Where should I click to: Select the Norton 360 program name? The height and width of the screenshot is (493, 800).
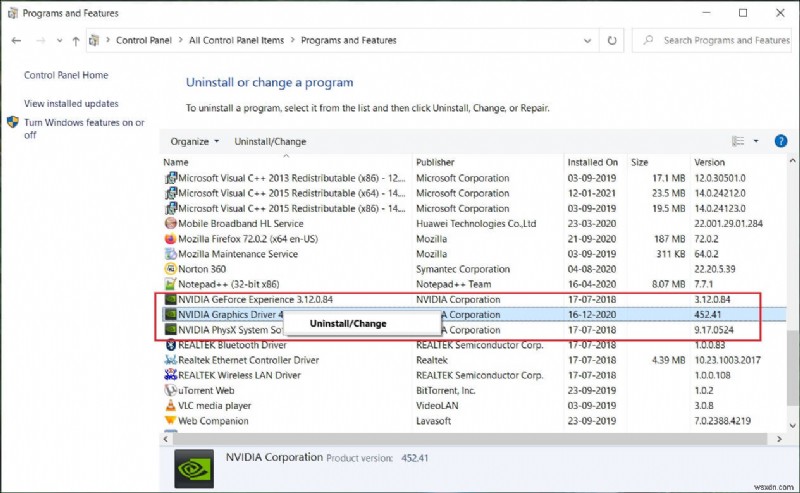tap(202, 269)
